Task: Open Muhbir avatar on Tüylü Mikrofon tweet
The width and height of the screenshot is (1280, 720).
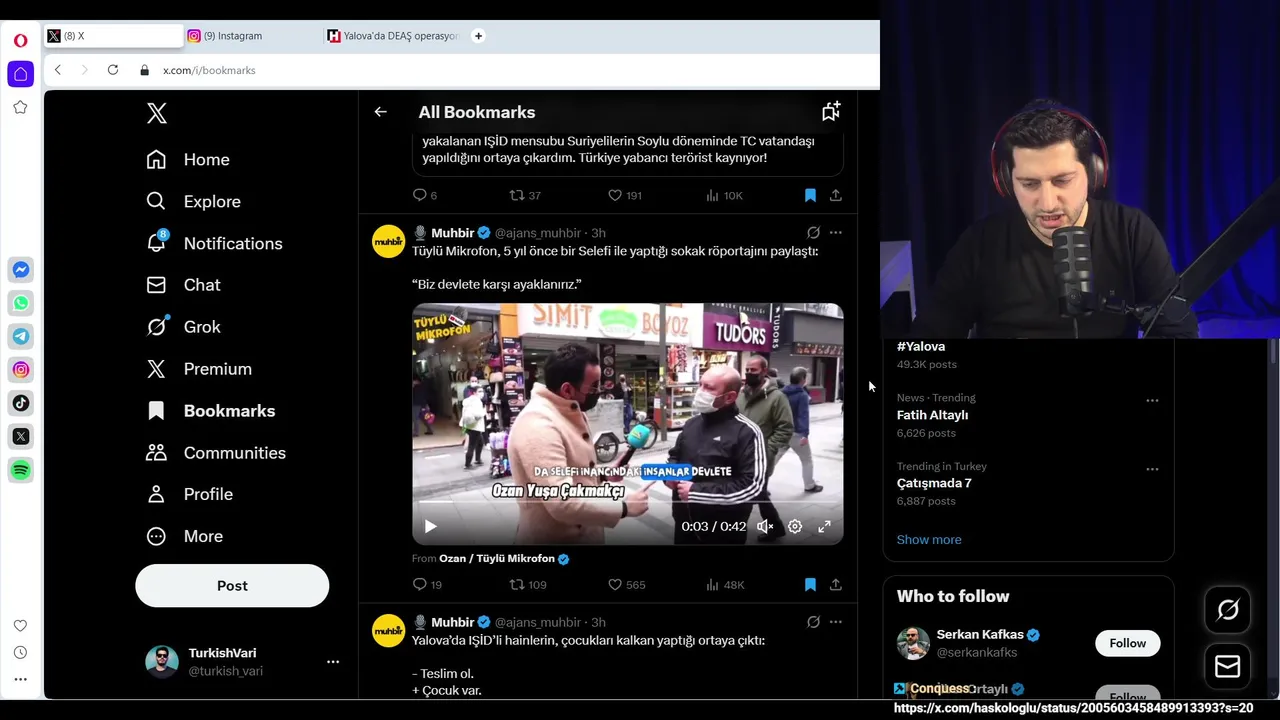Action: point(388,241)
